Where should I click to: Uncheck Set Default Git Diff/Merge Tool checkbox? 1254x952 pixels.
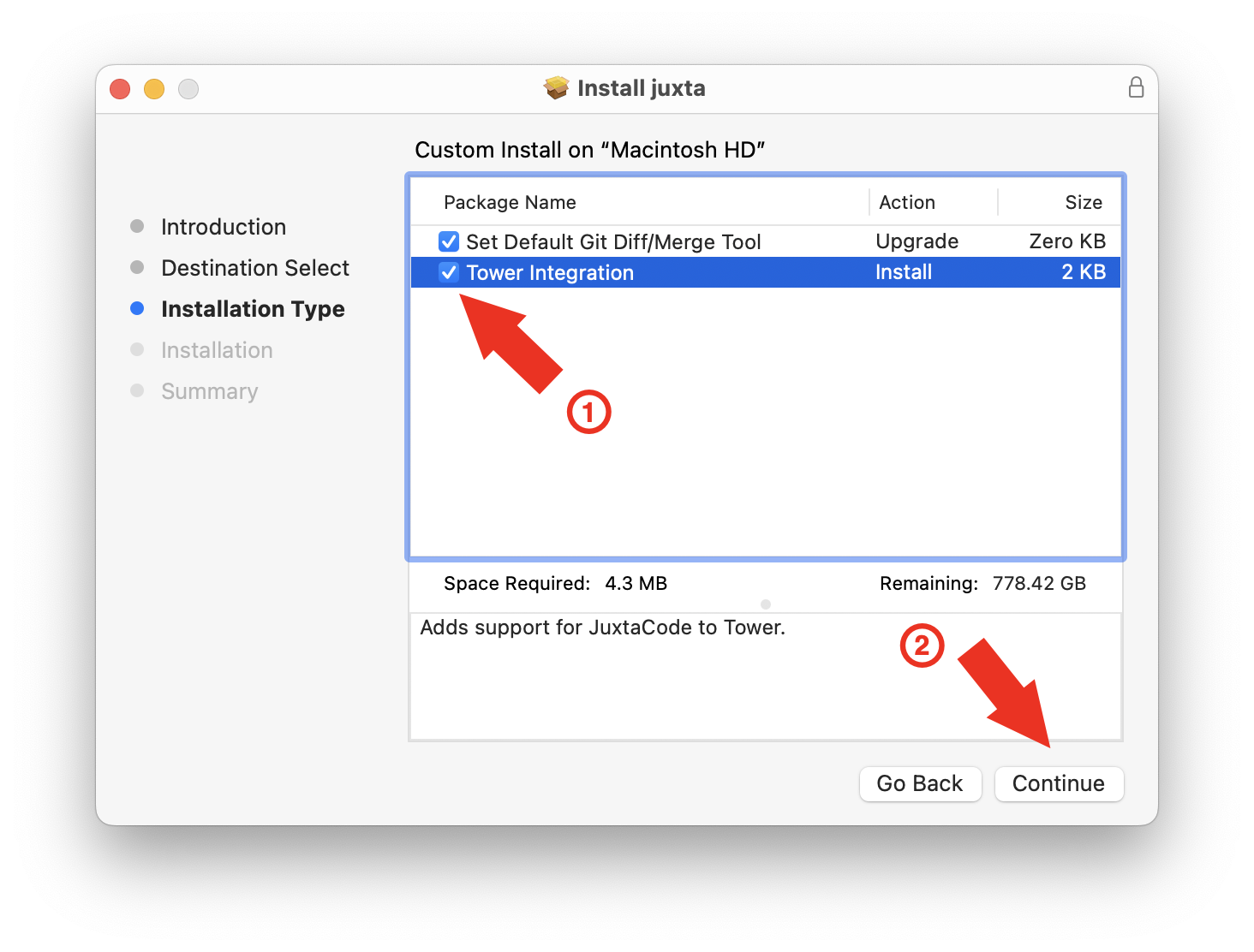point(449,241)
